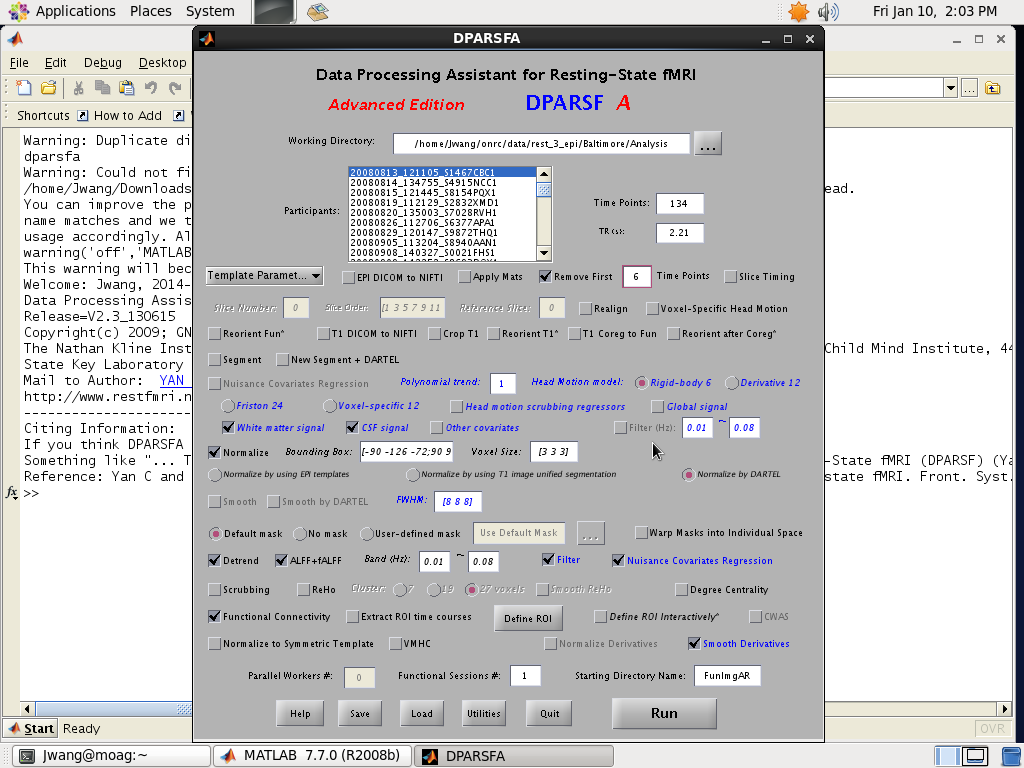Open the Utilities button
1024x768 pixels.
click(484, 713)
